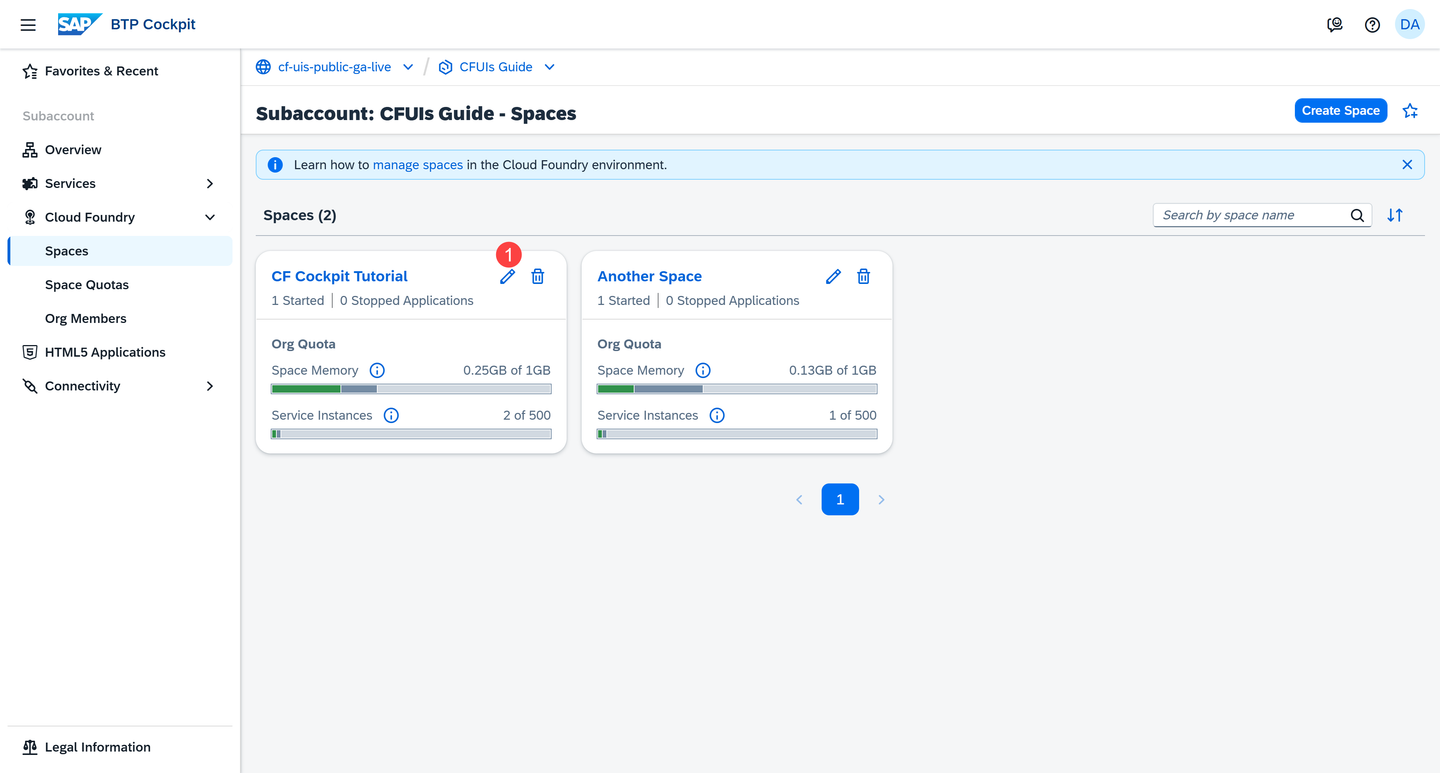Open the hamburger navigation menu
This screenshot has height=773, width=1440.
[28, 25]
